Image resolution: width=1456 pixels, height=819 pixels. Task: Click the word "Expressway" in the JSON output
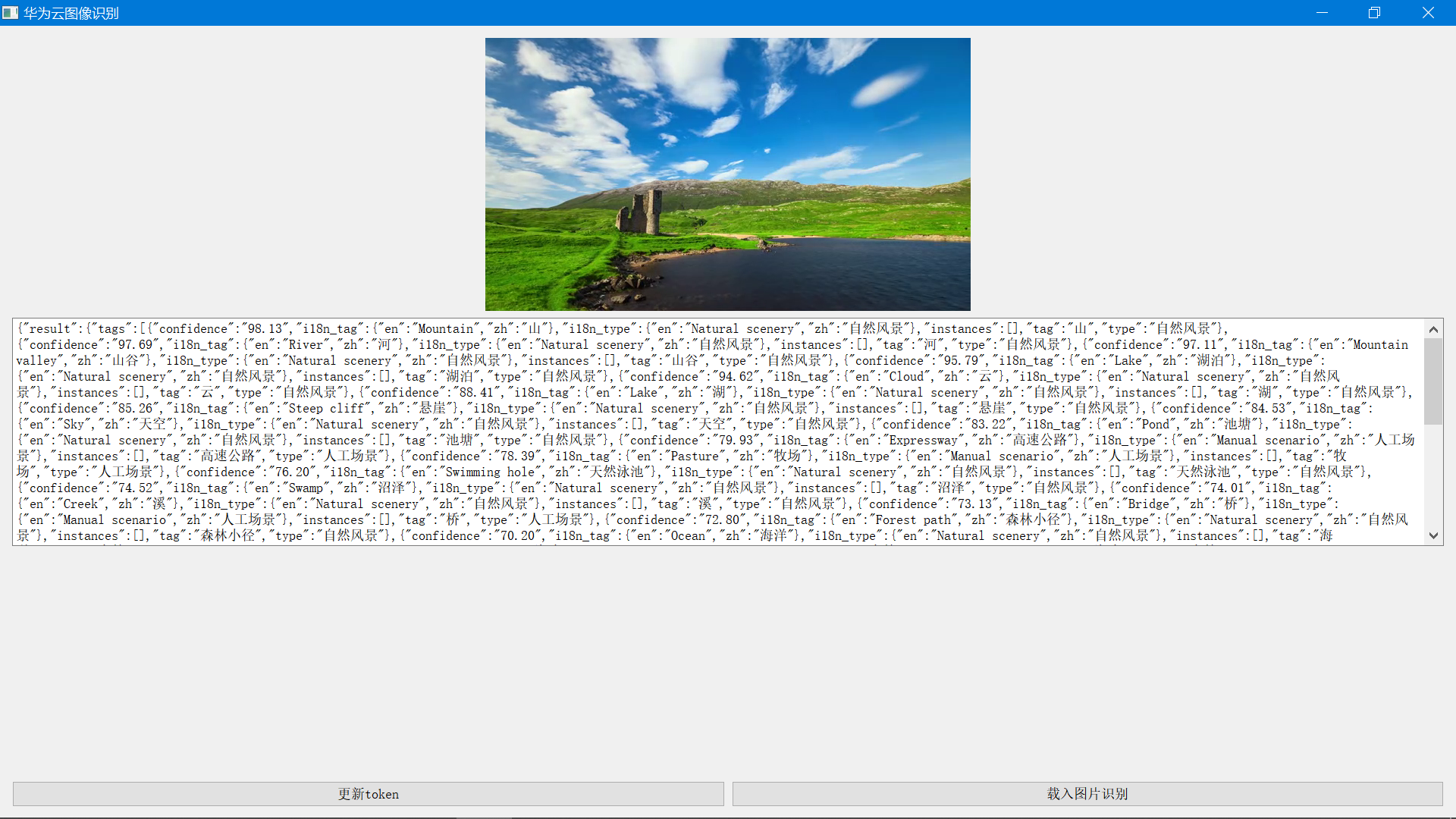(923, 441)
